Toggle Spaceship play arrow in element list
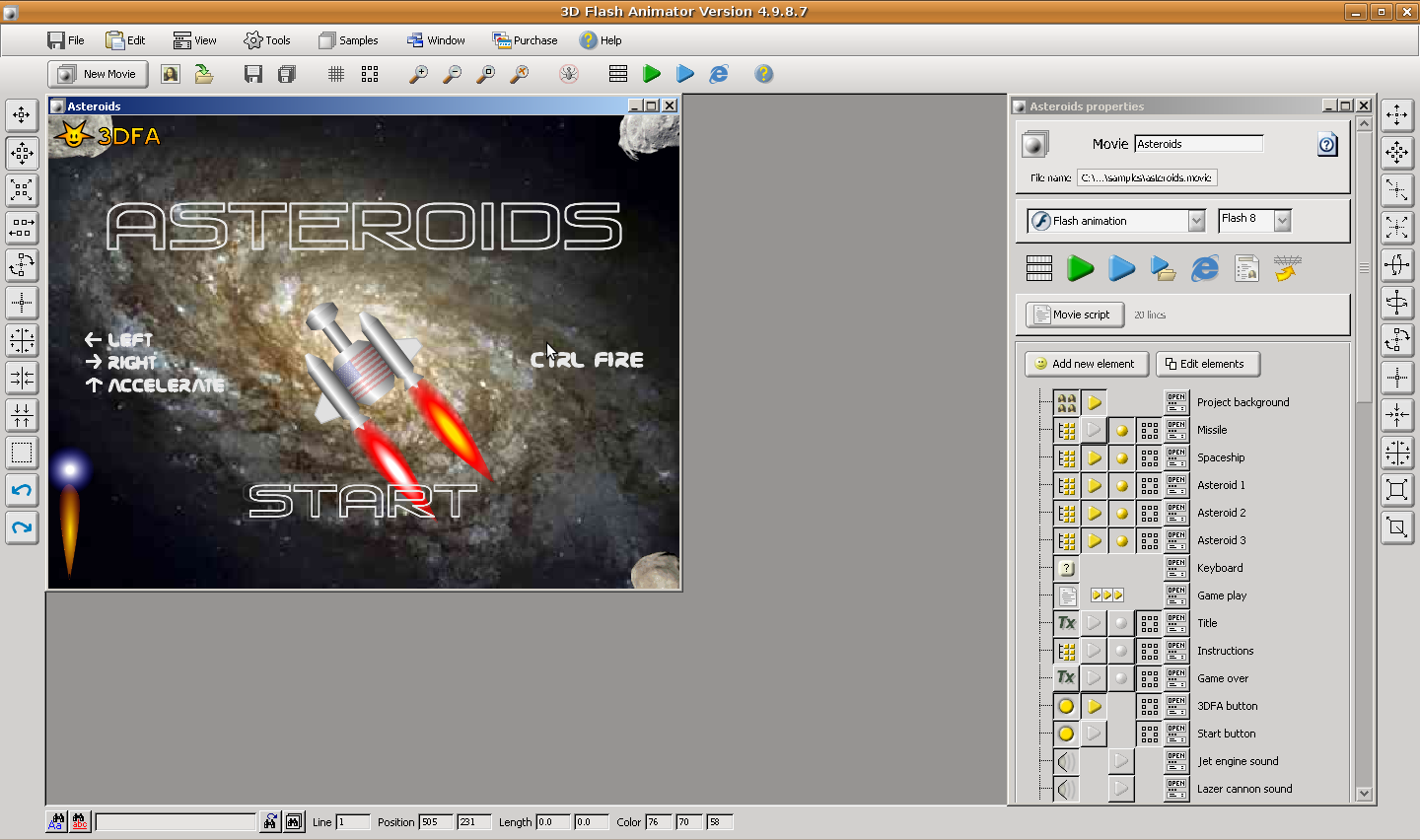 coord(1094,457)
